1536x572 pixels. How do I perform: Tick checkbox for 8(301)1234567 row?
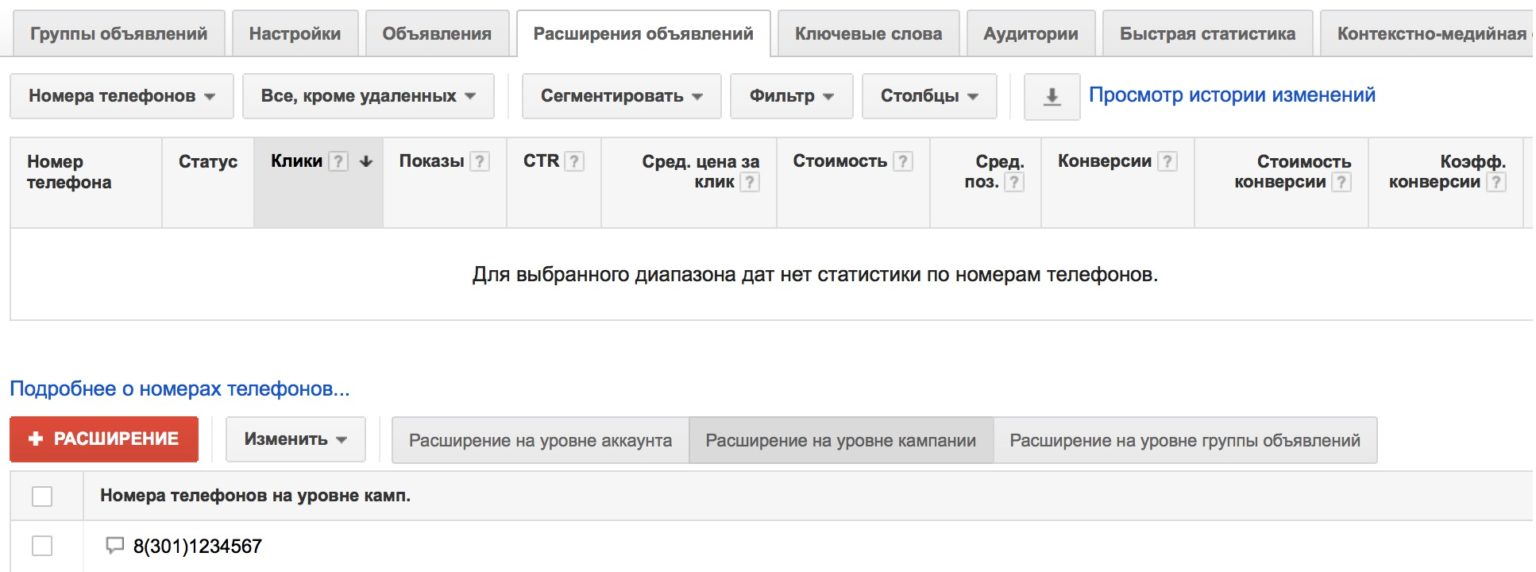coord(42,546)
